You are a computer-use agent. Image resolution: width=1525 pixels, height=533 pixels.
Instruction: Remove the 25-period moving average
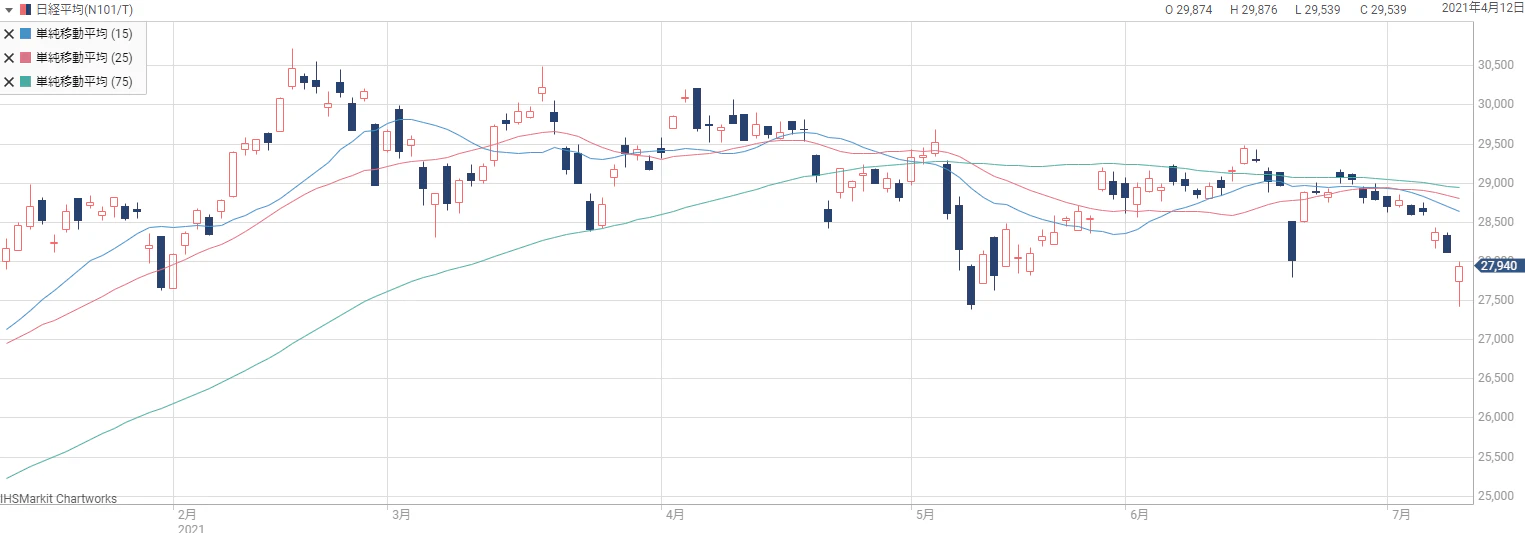point(9,58)
